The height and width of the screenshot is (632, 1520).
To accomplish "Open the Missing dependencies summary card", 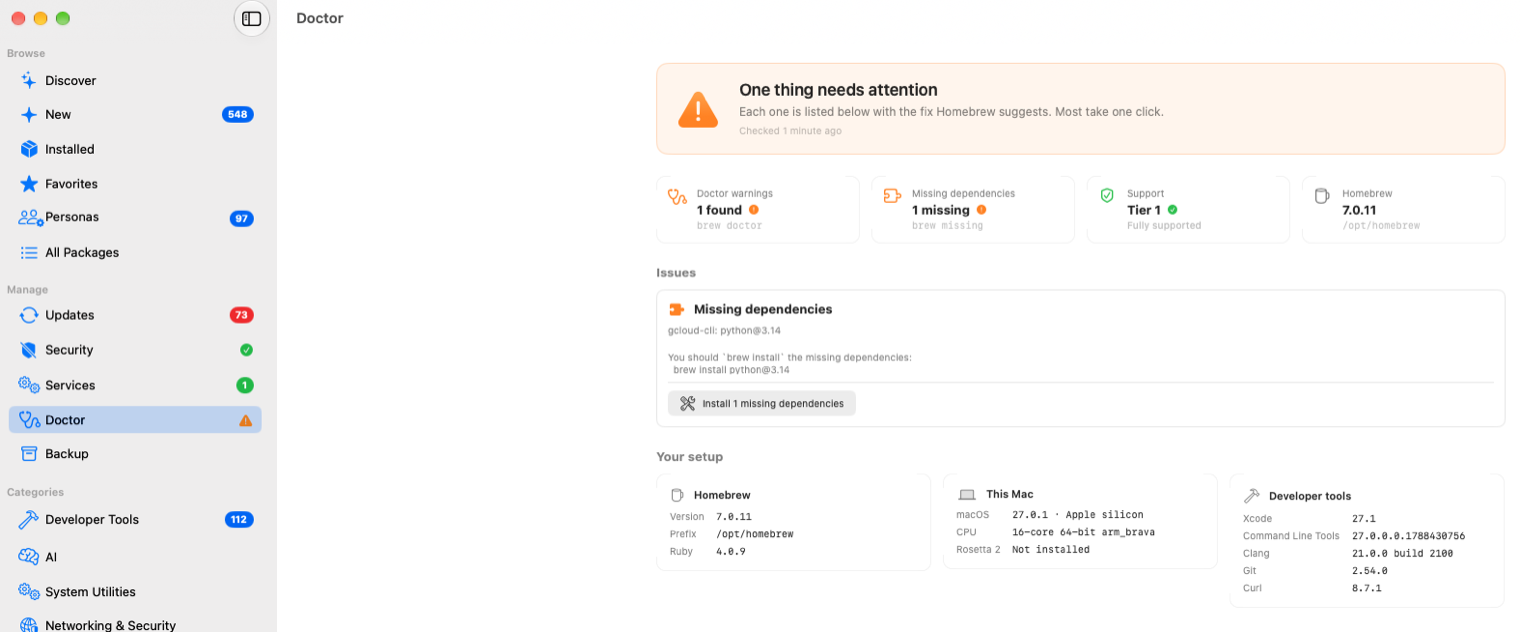I will (973, 210).
